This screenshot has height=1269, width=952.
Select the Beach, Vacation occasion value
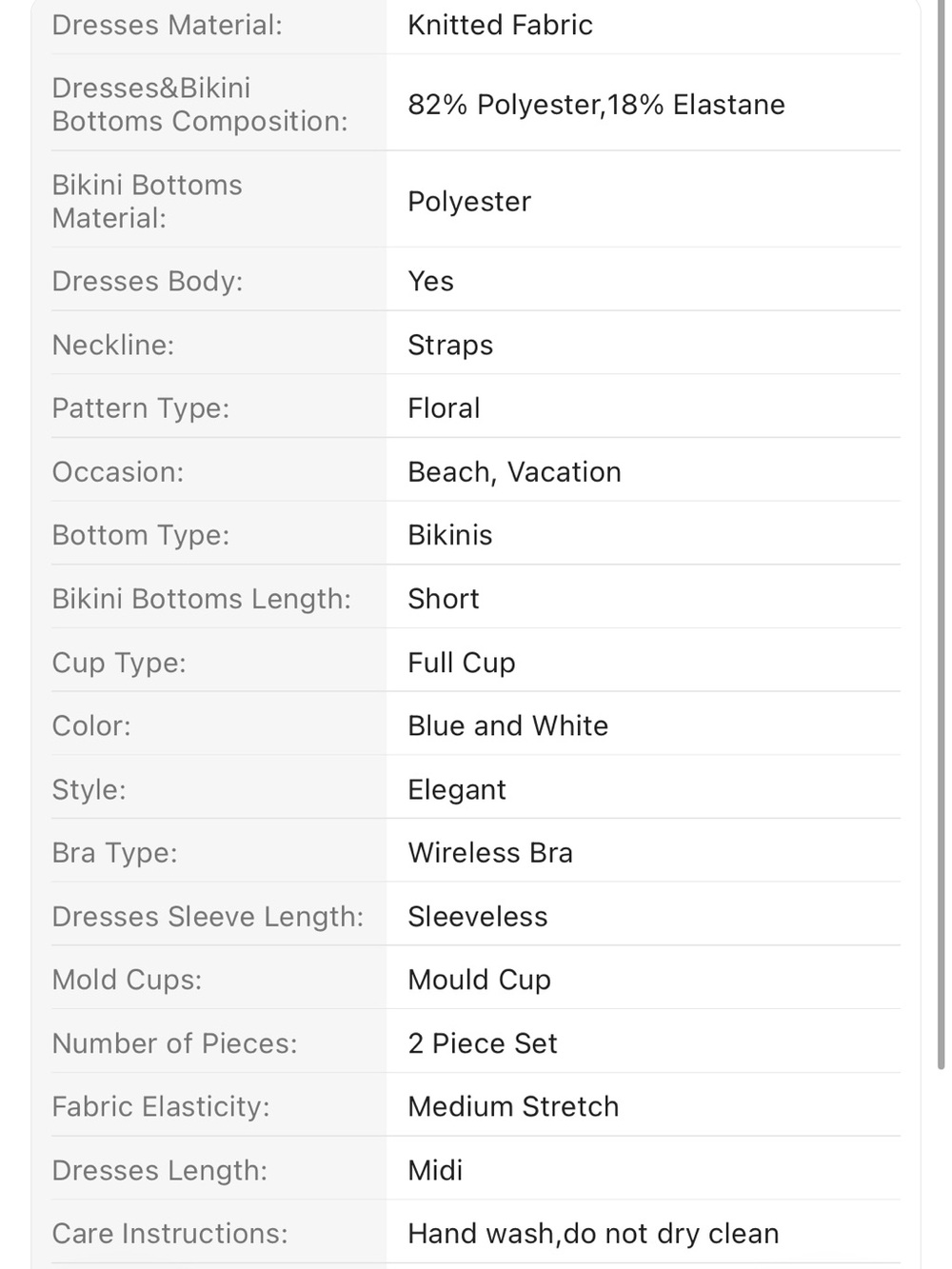(514, 472)
